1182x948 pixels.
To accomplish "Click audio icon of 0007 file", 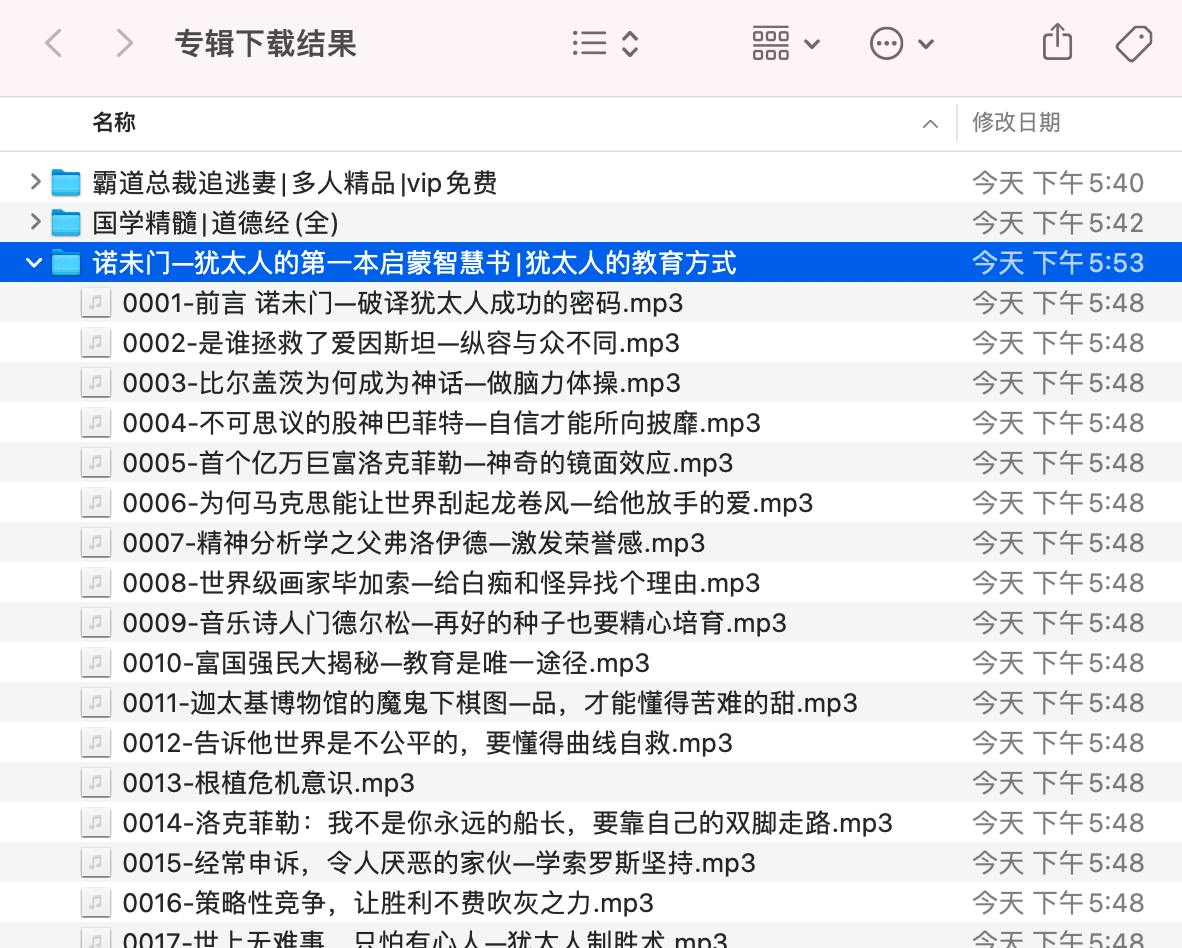I will point(96,542).
